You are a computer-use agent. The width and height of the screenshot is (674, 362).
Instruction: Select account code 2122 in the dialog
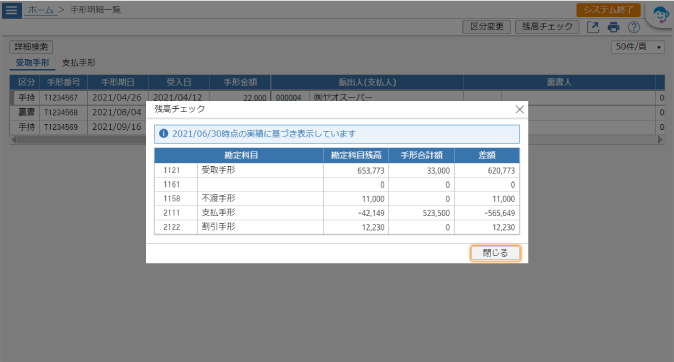click(172, 227)
